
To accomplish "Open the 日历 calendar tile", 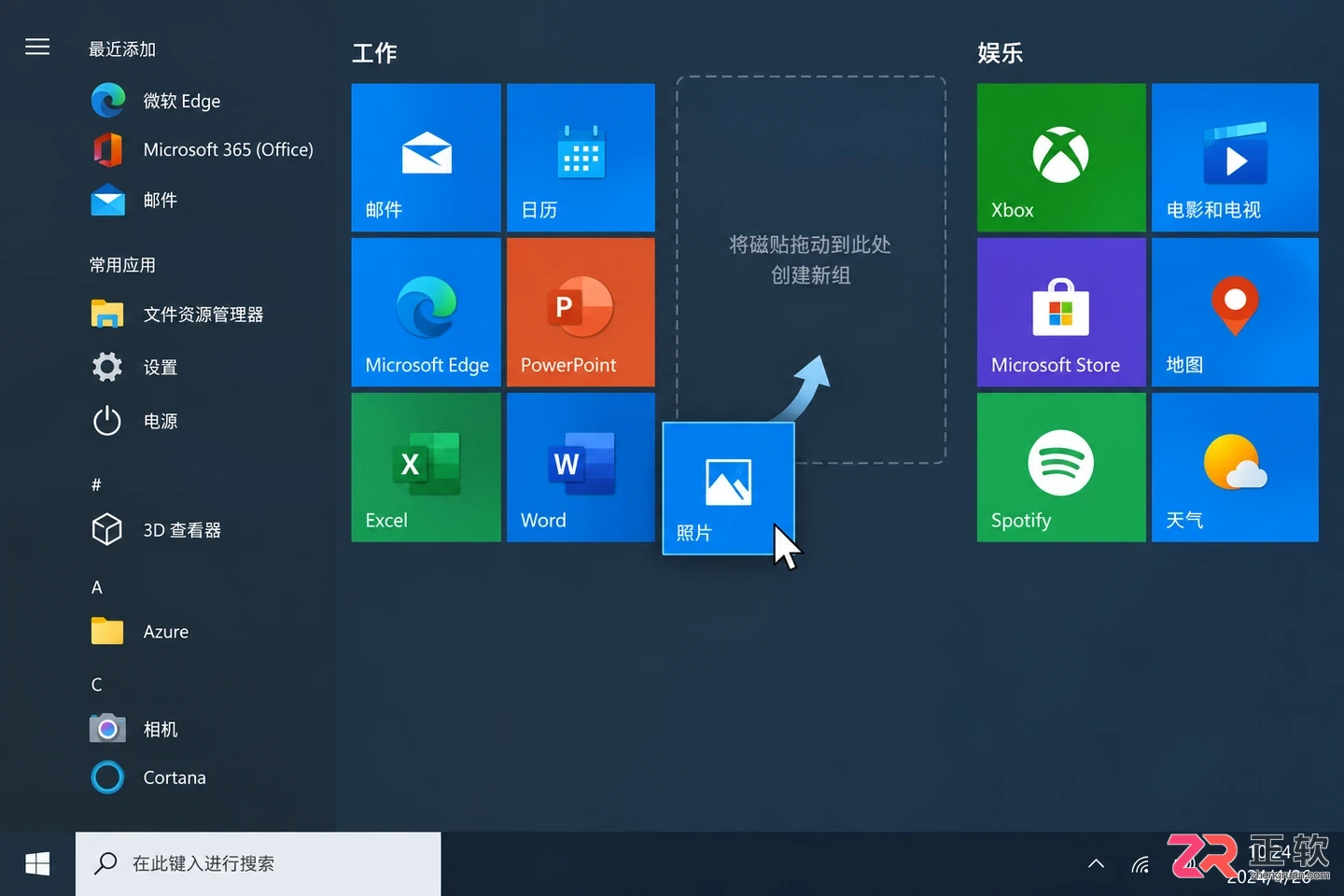I will (581, 158).
